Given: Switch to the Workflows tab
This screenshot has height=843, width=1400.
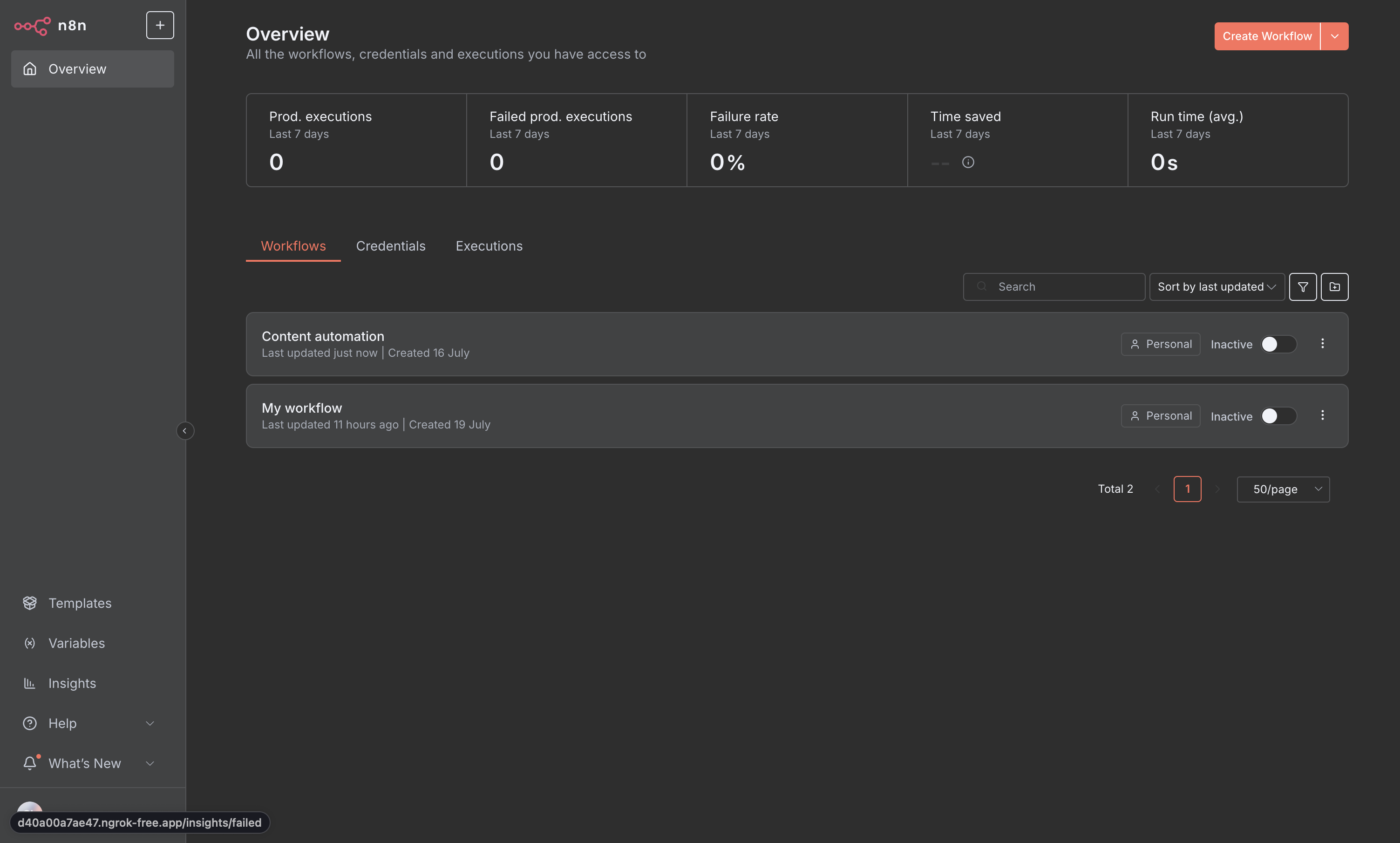Looking at the screenshot, I should click(293, 246).
